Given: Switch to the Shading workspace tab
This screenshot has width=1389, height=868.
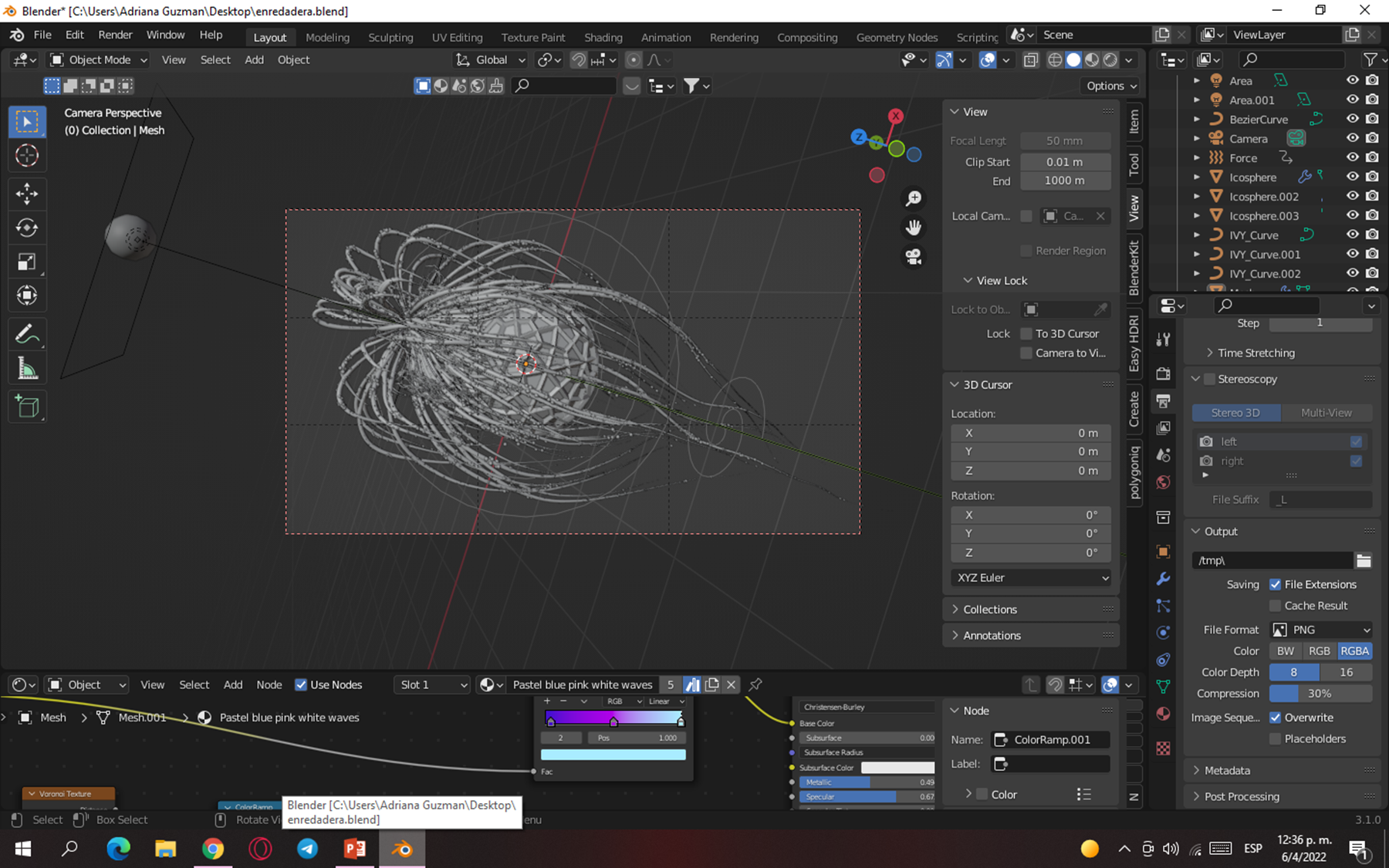Looking at the screenshot, I should (x=603, y=37).
